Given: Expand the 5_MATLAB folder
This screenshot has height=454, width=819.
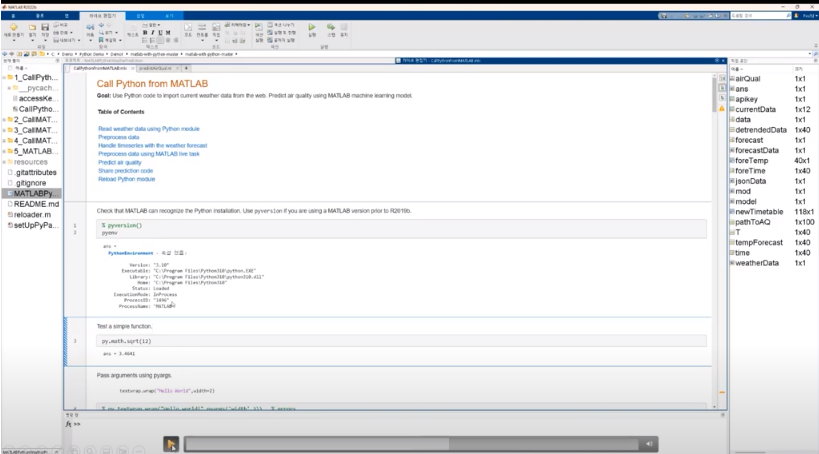Looking at the screenshot, I should tap(4, 152).
